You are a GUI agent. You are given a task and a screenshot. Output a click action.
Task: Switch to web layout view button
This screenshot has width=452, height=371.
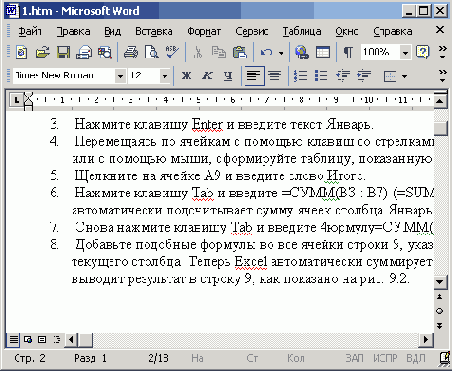point(28,340)
